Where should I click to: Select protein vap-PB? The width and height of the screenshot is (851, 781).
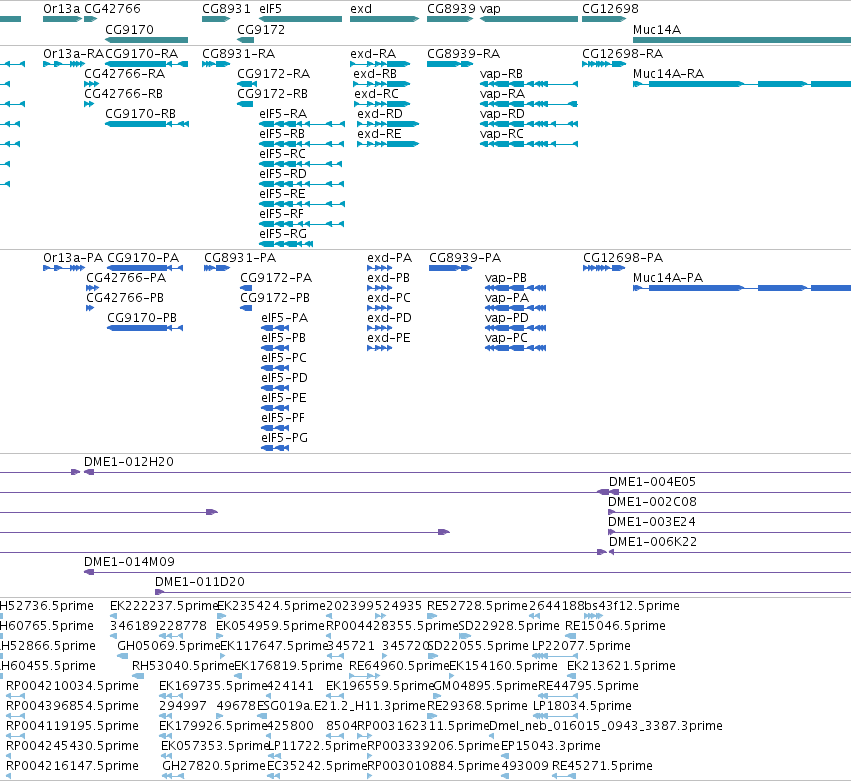point(515,288)
